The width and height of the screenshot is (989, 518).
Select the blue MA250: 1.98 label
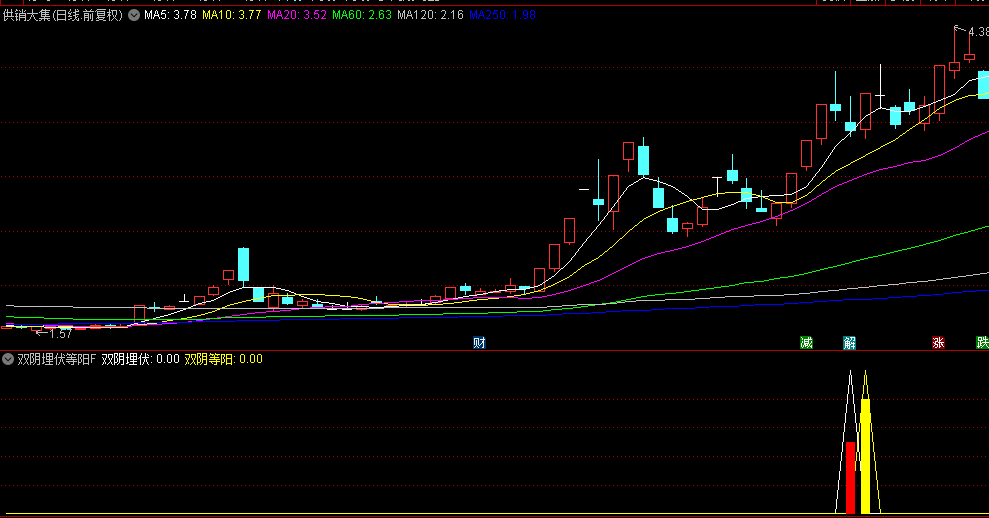tap(503, 15)
